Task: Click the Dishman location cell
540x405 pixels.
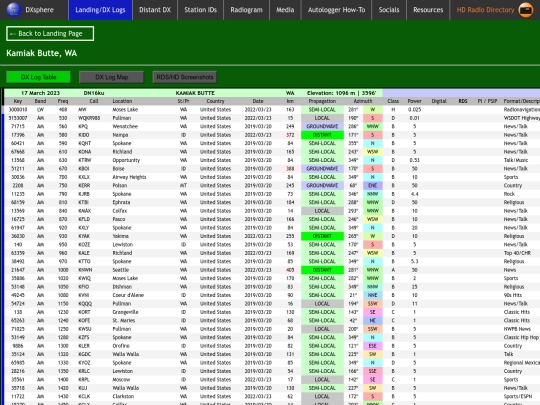Action: click(x=122, y=287)
